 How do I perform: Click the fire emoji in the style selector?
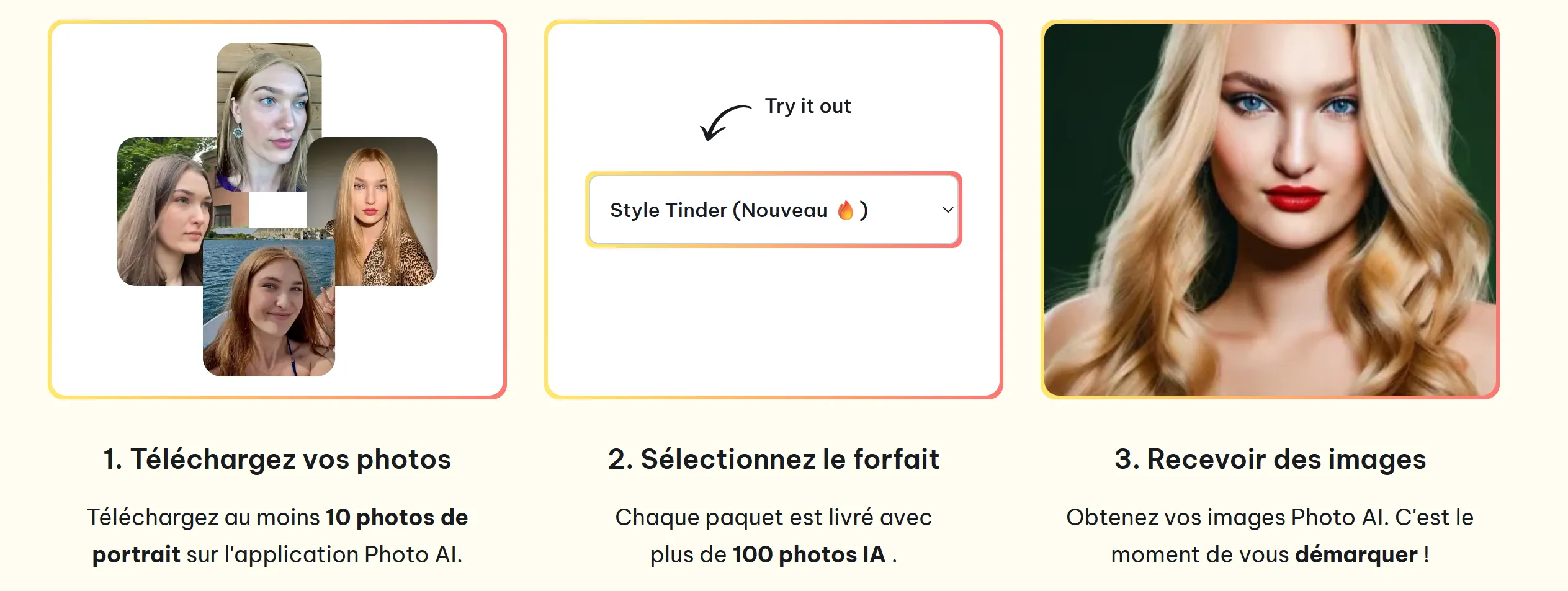tap(845, 210)
